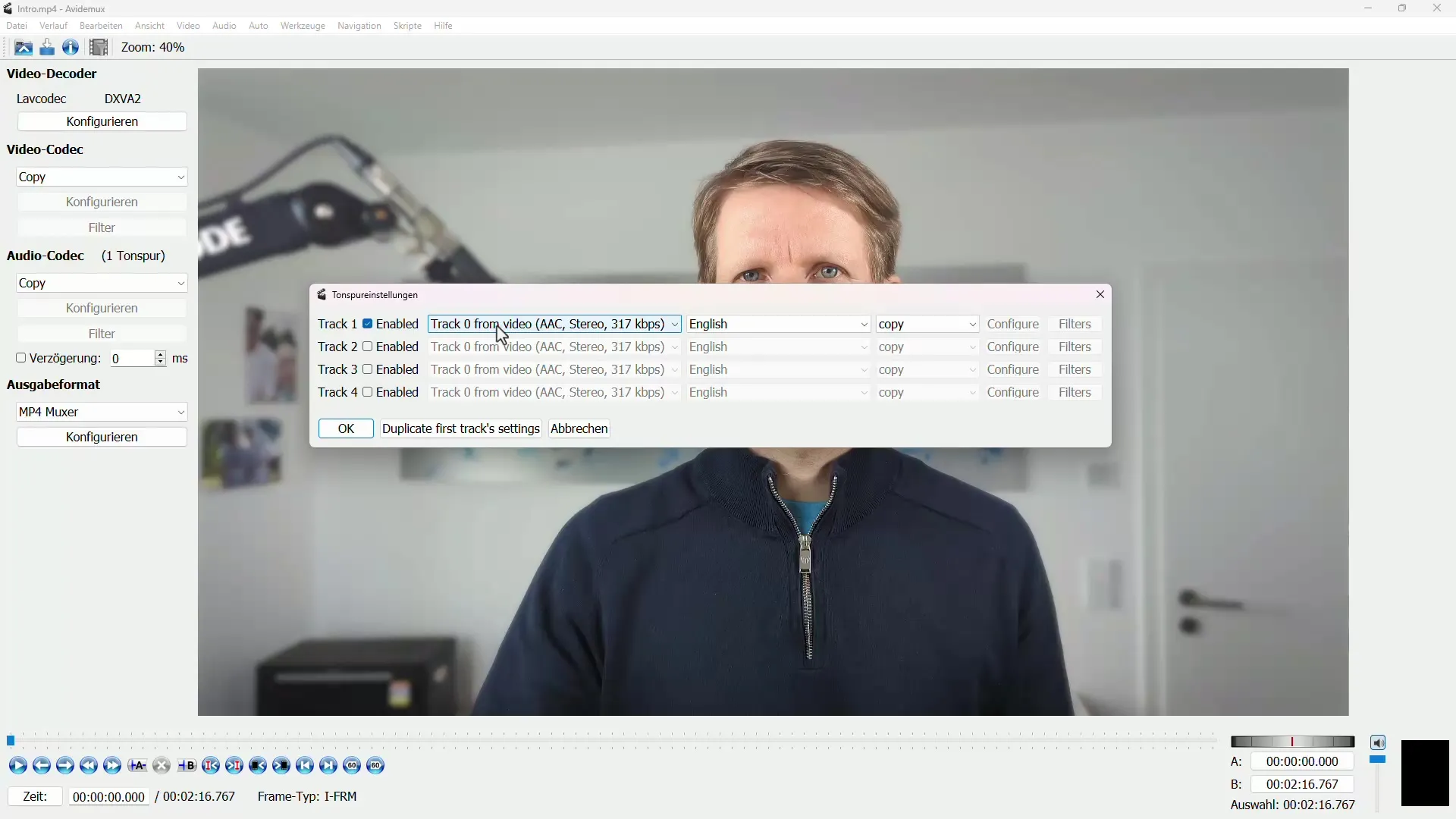Click the rewind to beginning icon
1456x819 pixels.
(x=304, y=766)
